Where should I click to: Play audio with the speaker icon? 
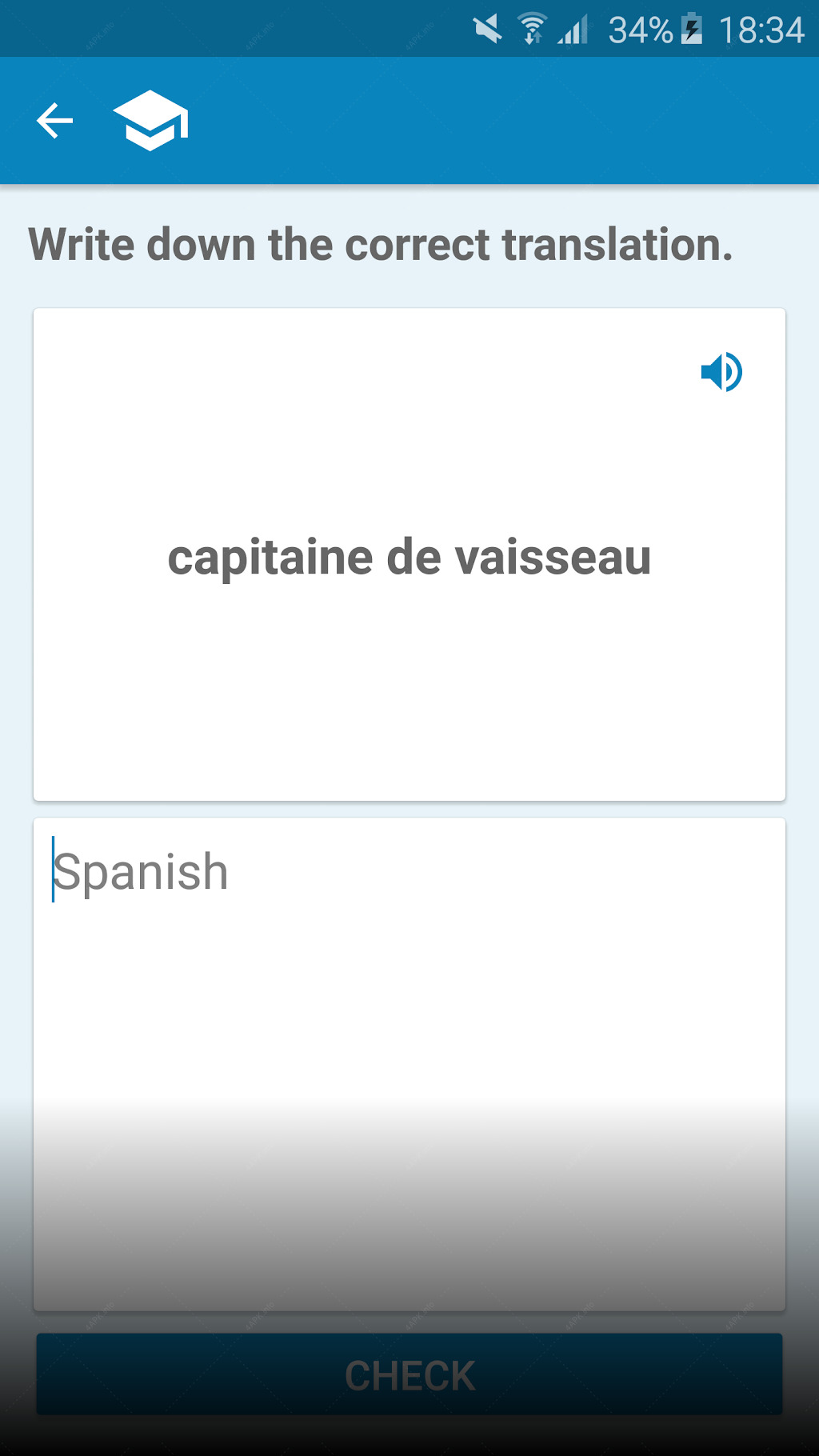[721, 372]
